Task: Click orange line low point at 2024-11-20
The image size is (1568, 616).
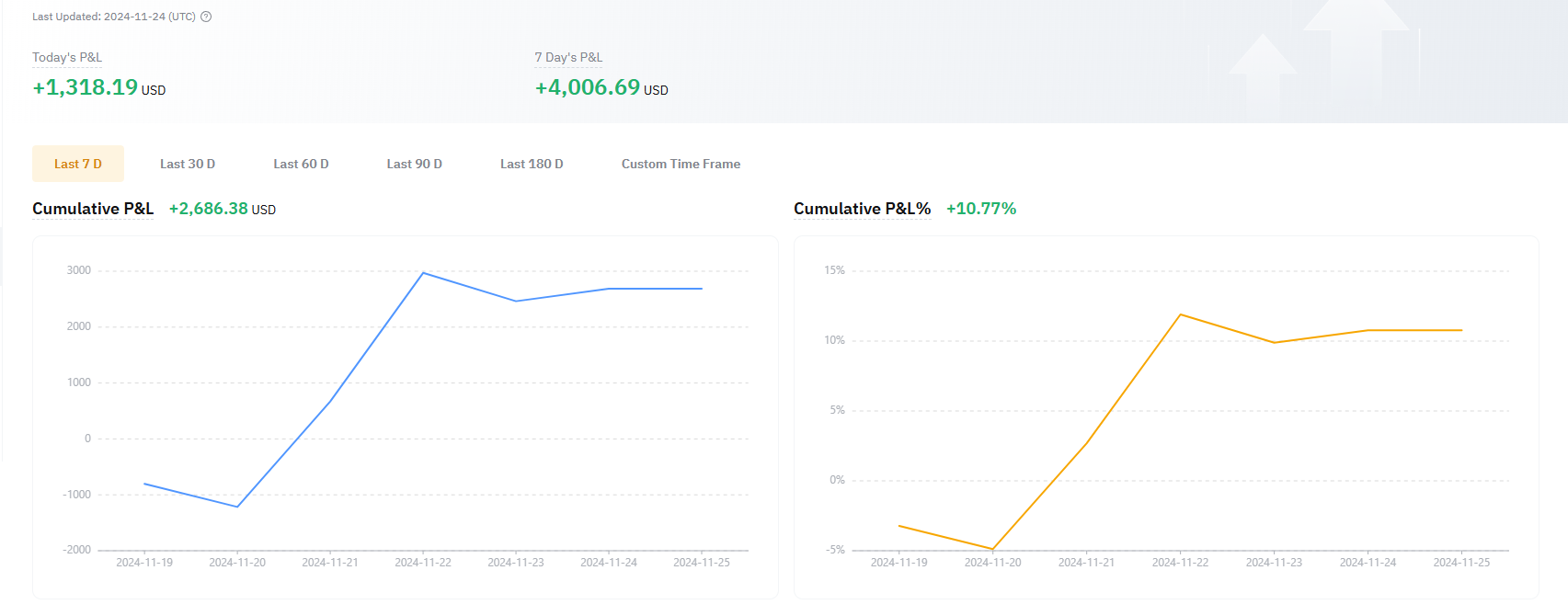Action: (x=992, y=549)
